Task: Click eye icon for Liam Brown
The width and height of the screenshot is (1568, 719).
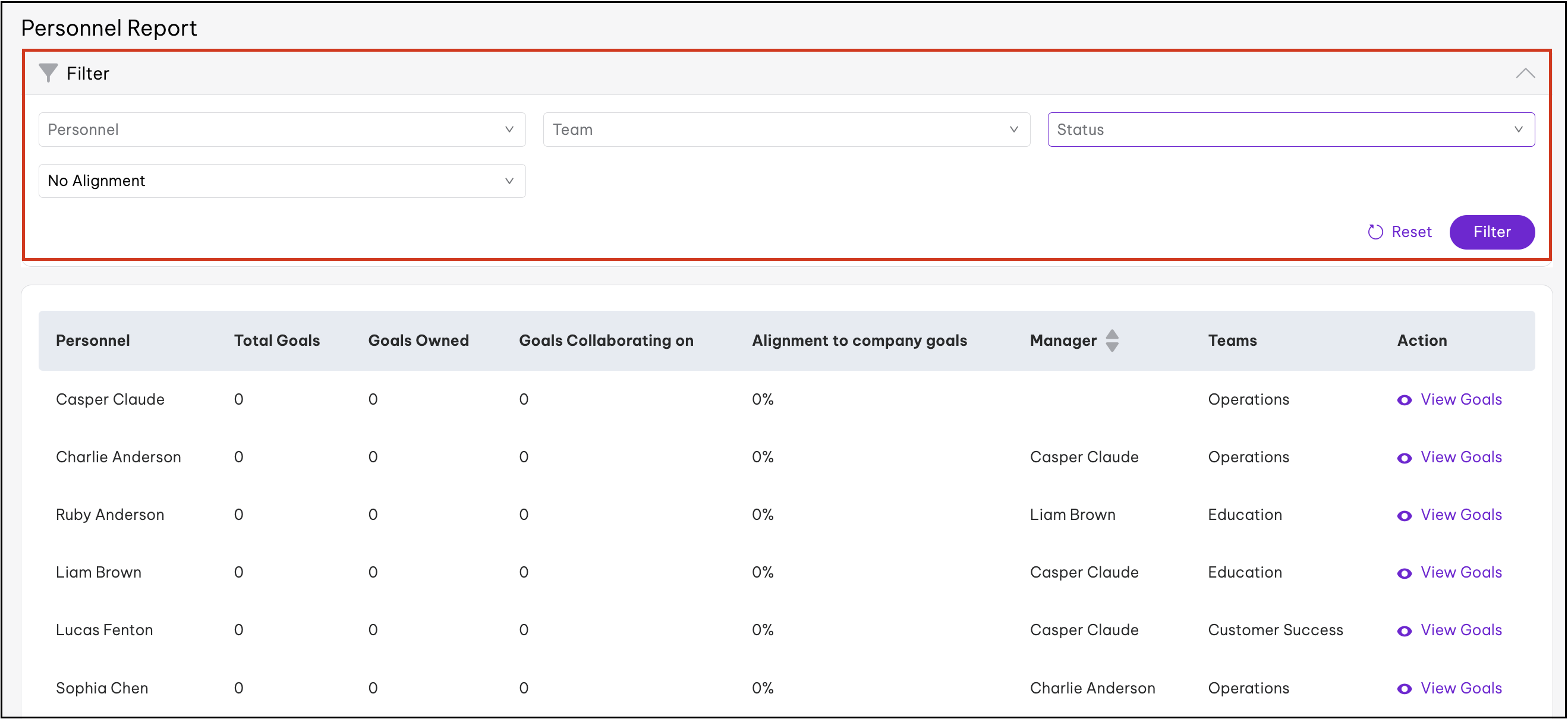Action: tap(1405, 573)
